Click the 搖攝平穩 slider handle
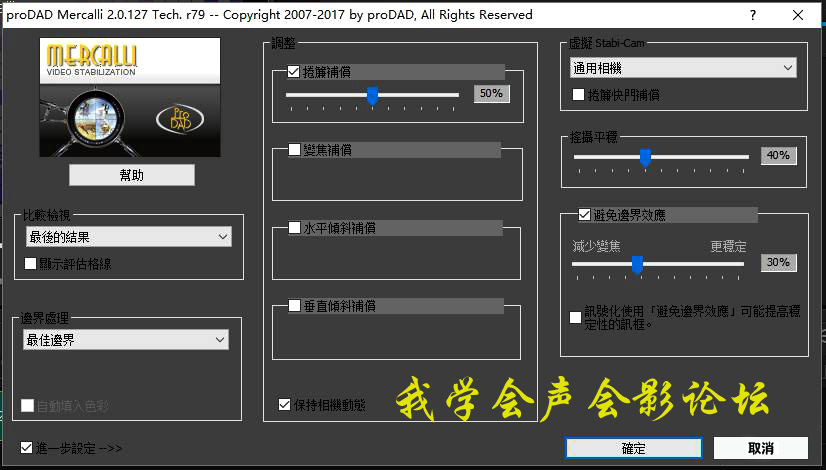 coord(645,159)
